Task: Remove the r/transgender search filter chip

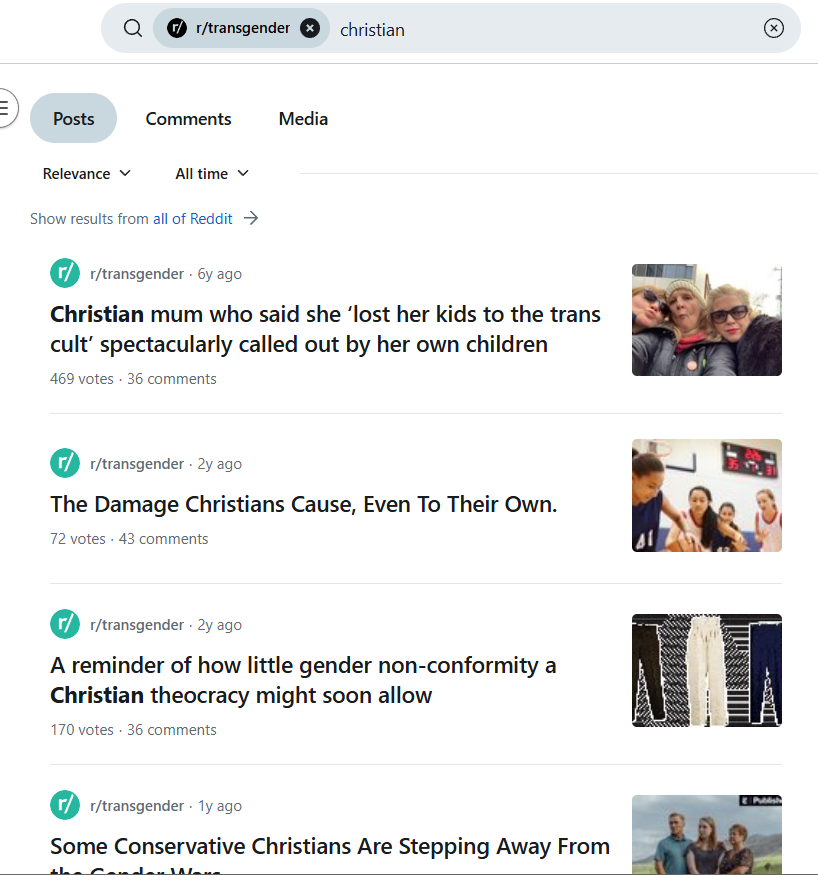Action: click(310, 28)
